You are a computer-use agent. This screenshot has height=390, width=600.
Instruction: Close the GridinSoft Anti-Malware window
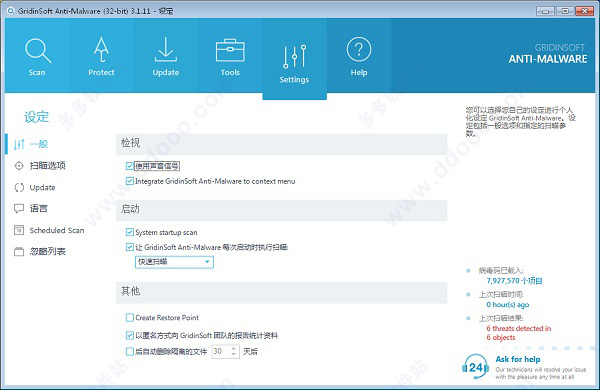585,11
